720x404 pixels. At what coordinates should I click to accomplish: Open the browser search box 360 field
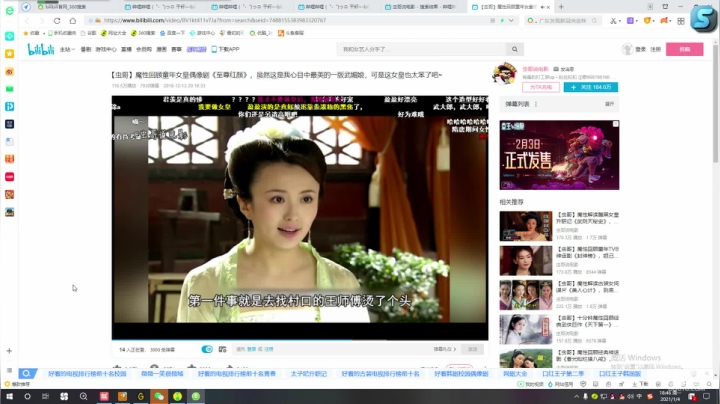pyautogui.click(x=564, y=21)
